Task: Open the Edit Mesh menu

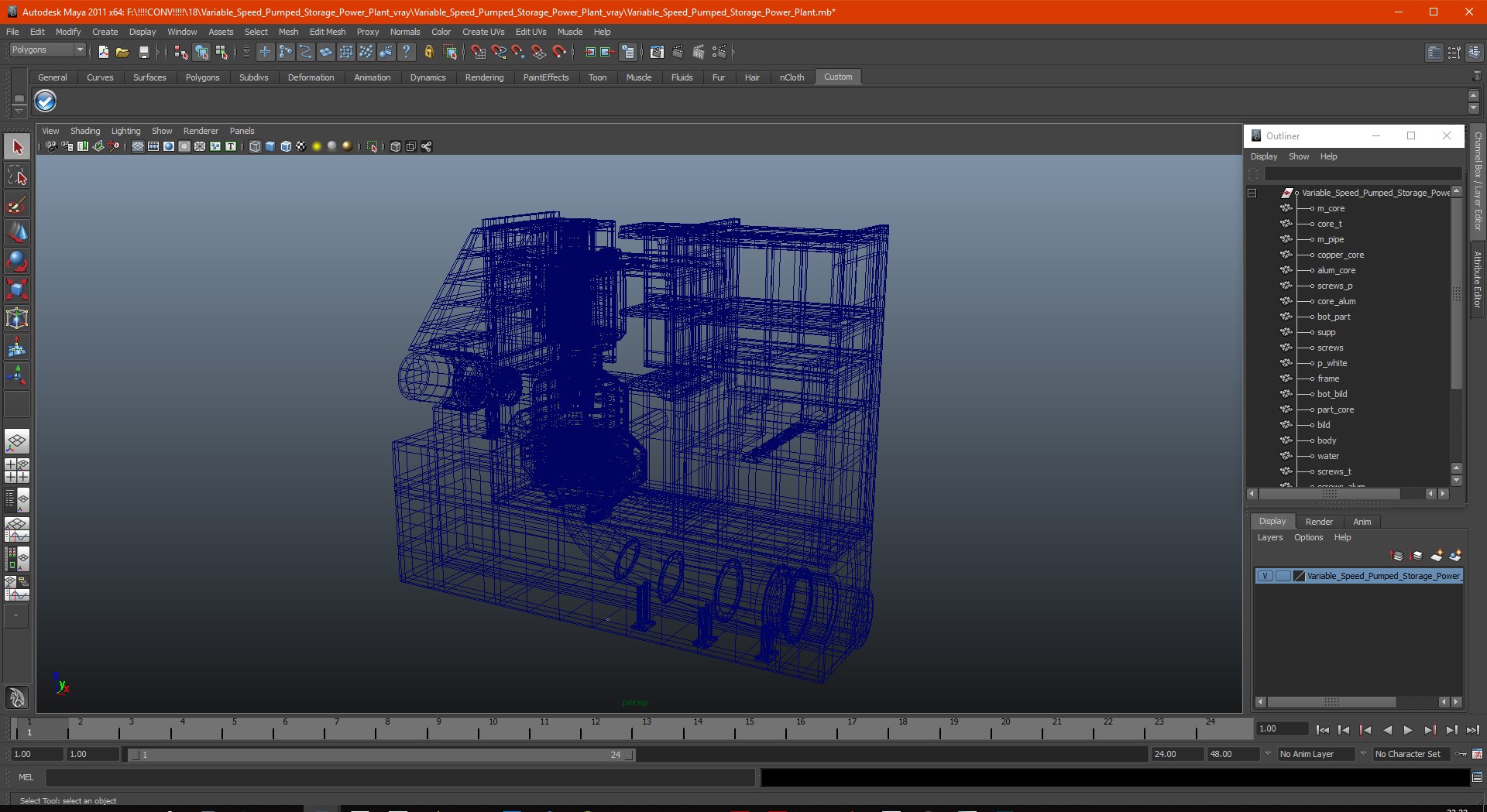Action: (x=327, y=32)
